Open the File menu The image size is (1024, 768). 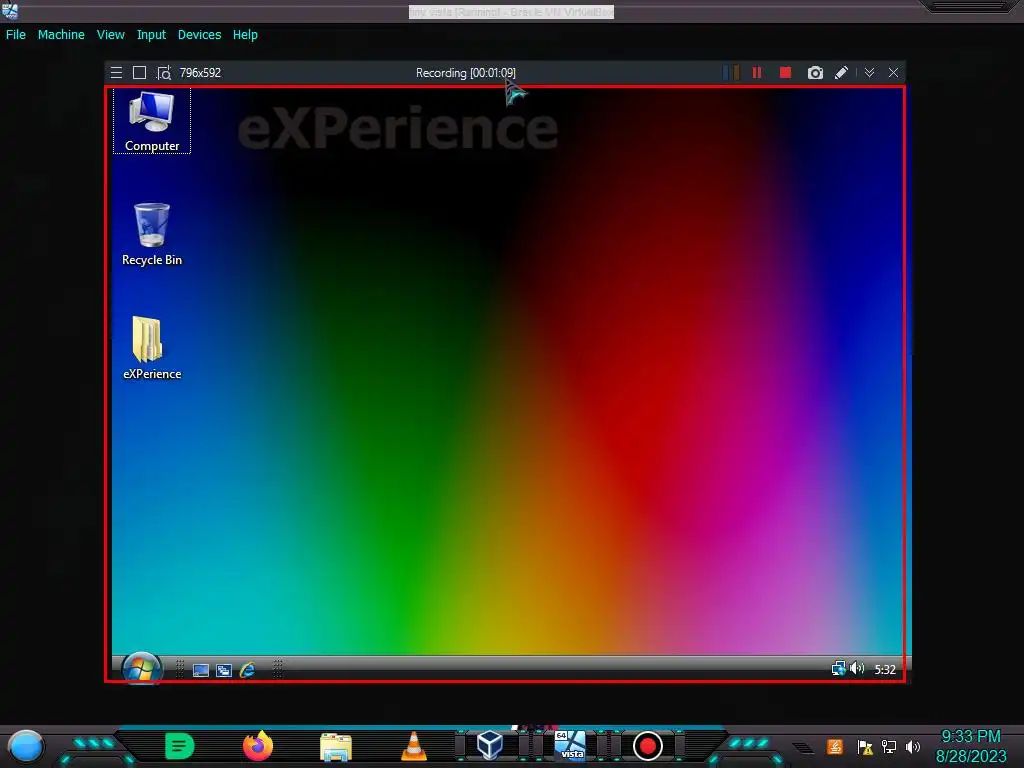[16, 35]
